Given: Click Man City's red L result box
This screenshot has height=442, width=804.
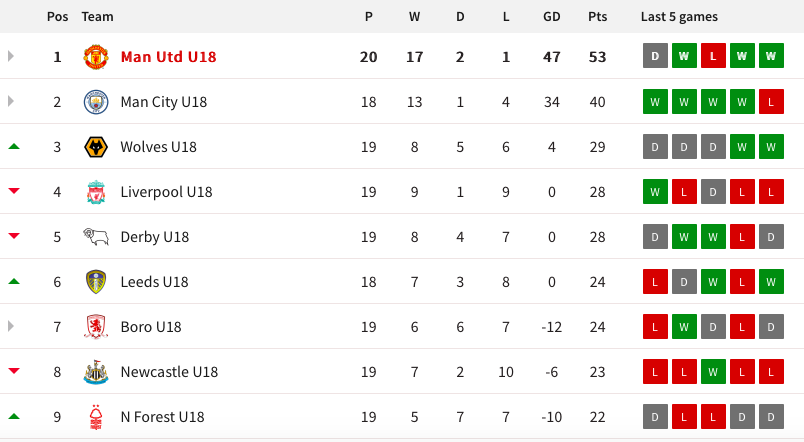Looking at the screenshot, I should [x=771, y=101].
